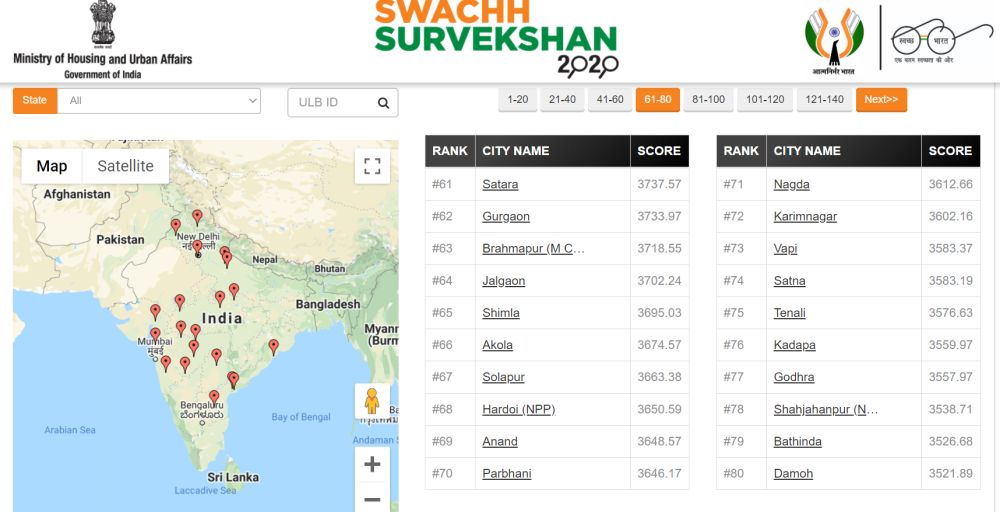Image resolution: width=1000 pixels, height=512 pixels.
Task: Open the Gurgaon city link
Action: (x=506, y=216)
